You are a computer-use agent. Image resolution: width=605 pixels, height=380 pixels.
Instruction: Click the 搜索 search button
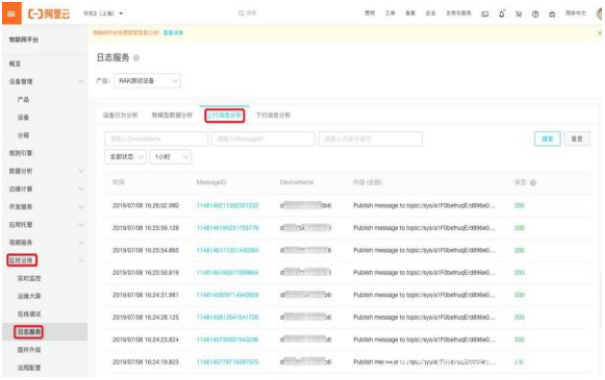(x=547, y=139)
